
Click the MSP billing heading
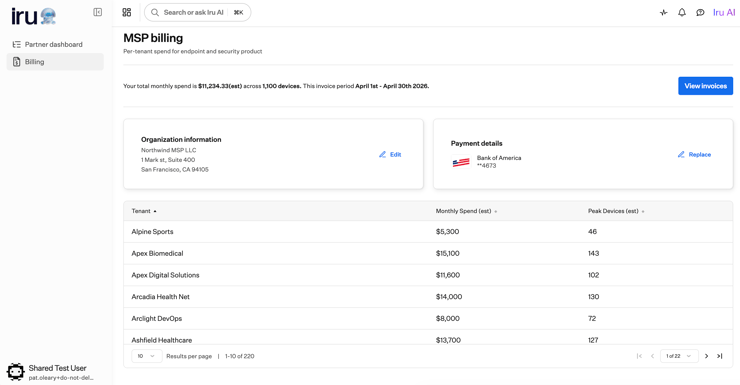click(x=153, y=38)
